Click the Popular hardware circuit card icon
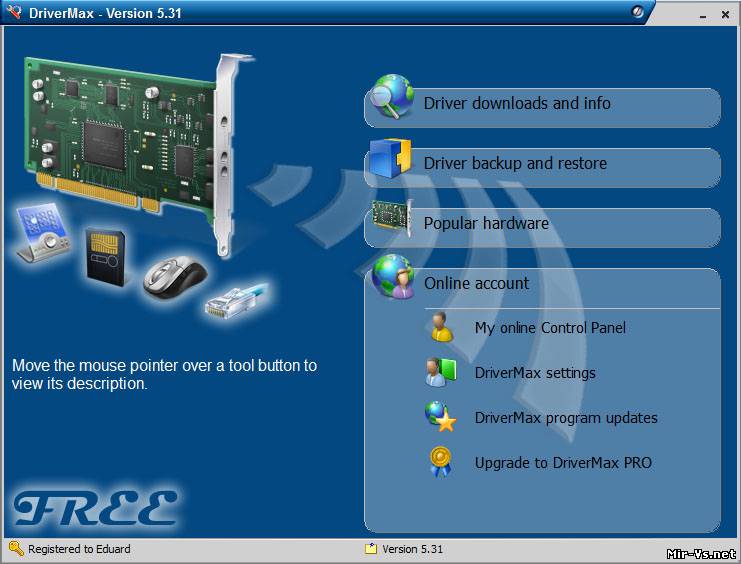The width and height of the screenshot is (741, 564). point(391,220)
